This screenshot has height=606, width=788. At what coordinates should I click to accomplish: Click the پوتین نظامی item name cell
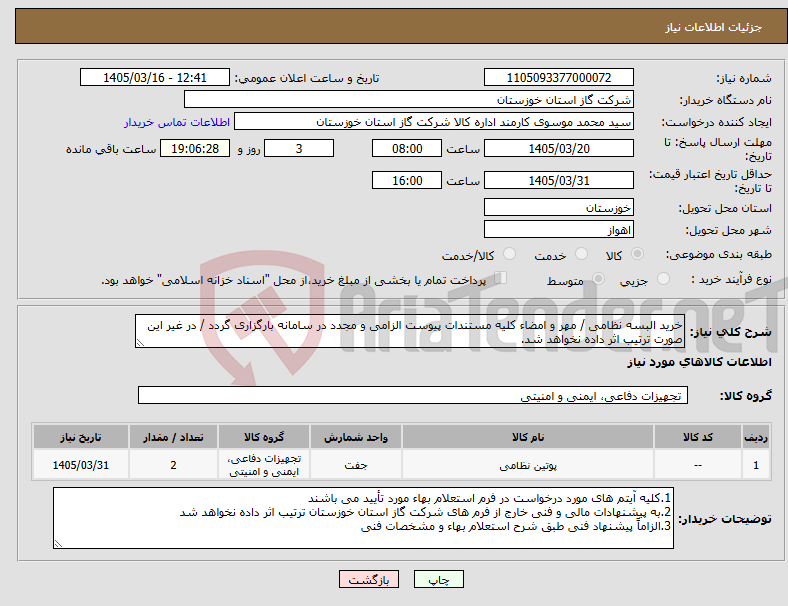click(x=528, y=465)
